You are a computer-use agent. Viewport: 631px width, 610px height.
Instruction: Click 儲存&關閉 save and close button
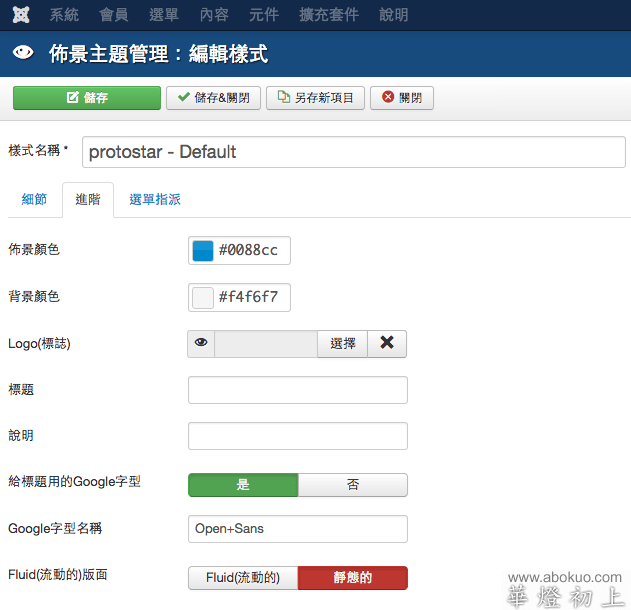click(214, 98)
